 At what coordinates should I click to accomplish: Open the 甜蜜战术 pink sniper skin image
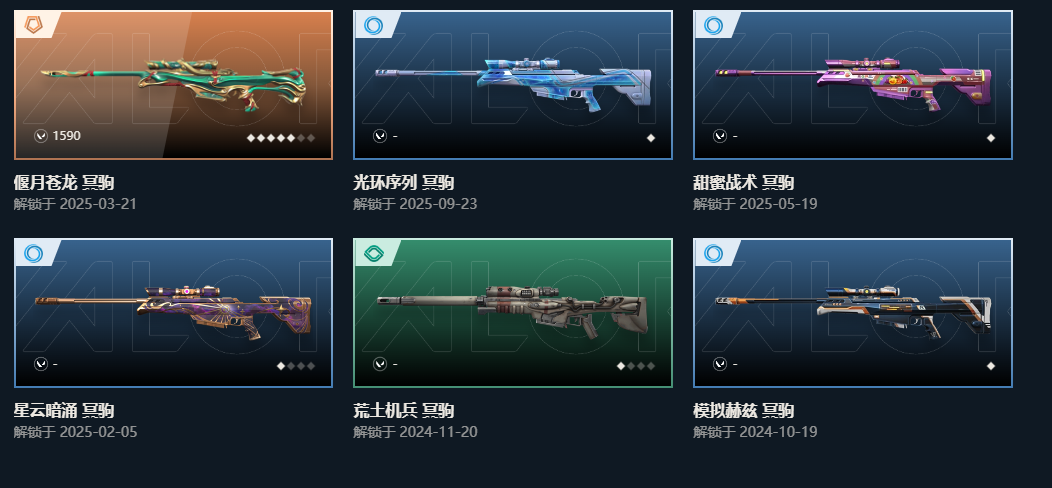point(853,85)
